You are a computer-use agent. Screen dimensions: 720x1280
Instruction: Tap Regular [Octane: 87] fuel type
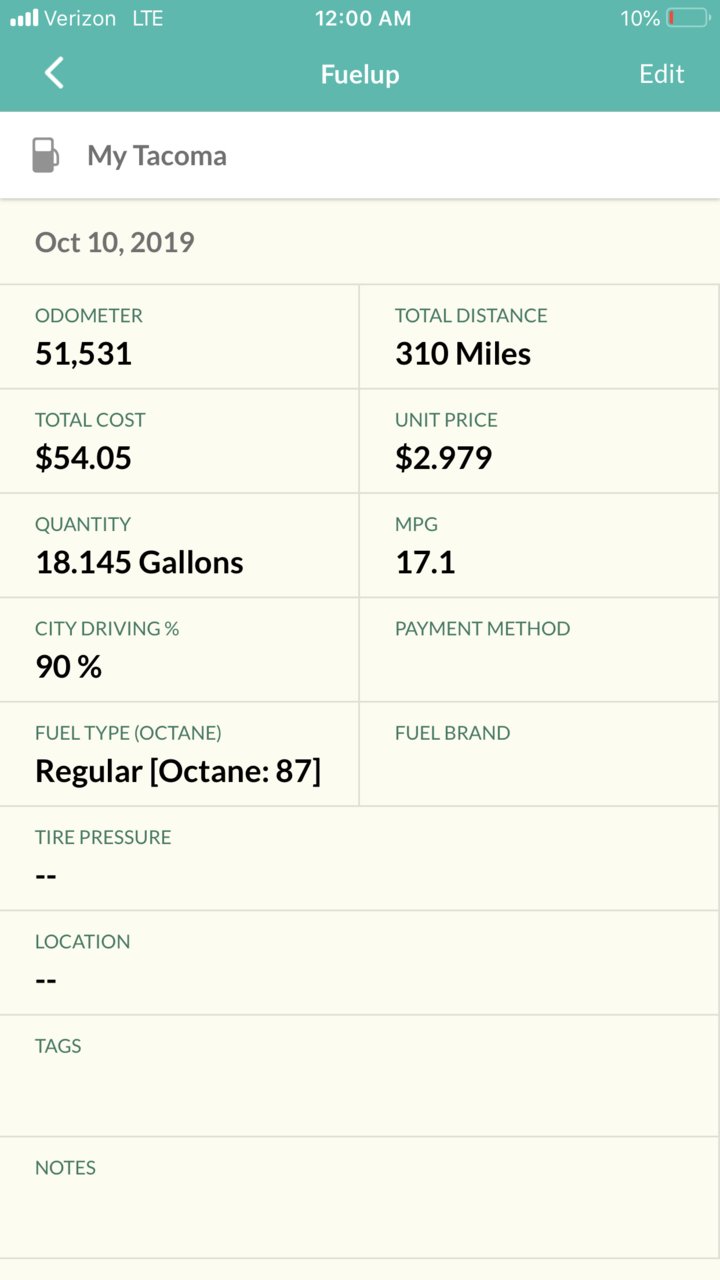[x=178, y=771]
